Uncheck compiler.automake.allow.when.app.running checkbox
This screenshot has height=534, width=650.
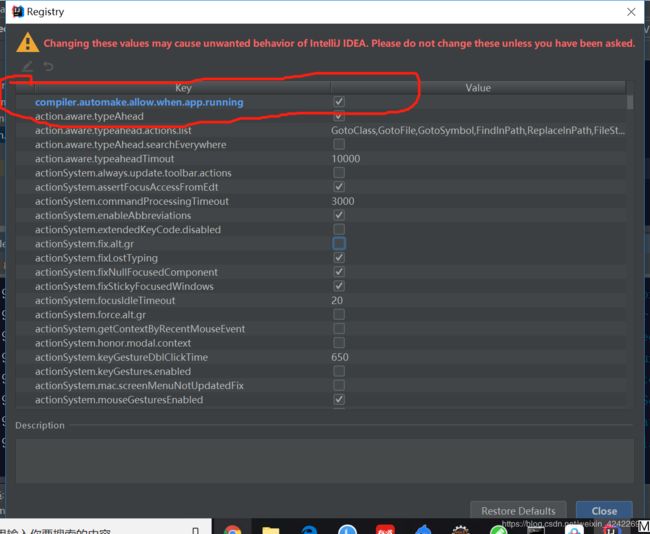(339, 102)
